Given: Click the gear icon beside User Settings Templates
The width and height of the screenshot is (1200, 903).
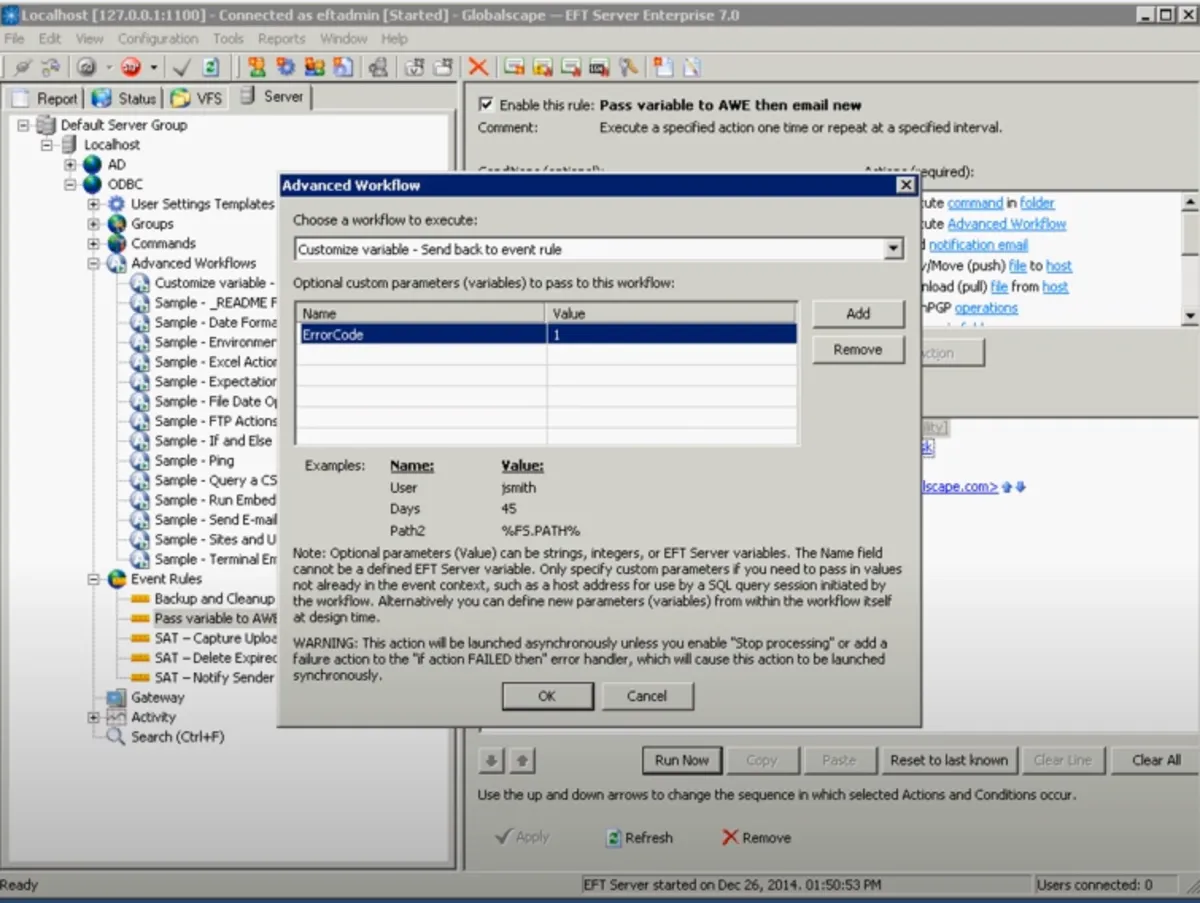Looking at the screenshot, I should 117,204.
